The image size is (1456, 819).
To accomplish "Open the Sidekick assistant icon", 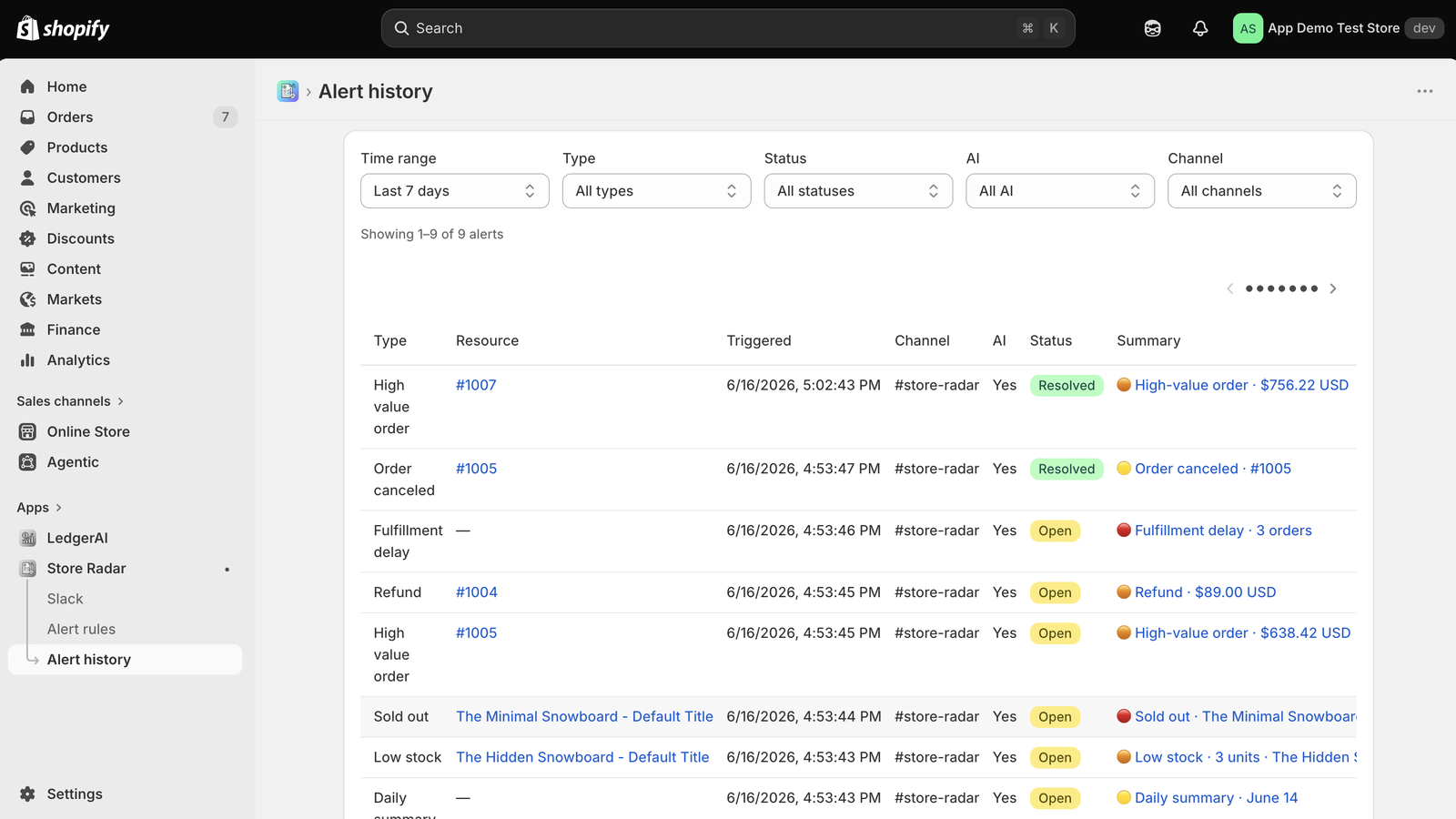I will coord(1152,28).
